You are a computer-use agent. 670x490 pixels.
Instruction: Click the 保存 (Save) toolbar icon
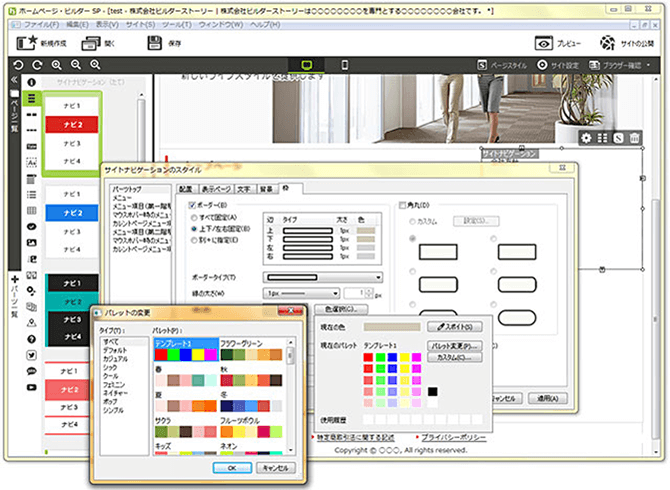(x=155, y=43)
